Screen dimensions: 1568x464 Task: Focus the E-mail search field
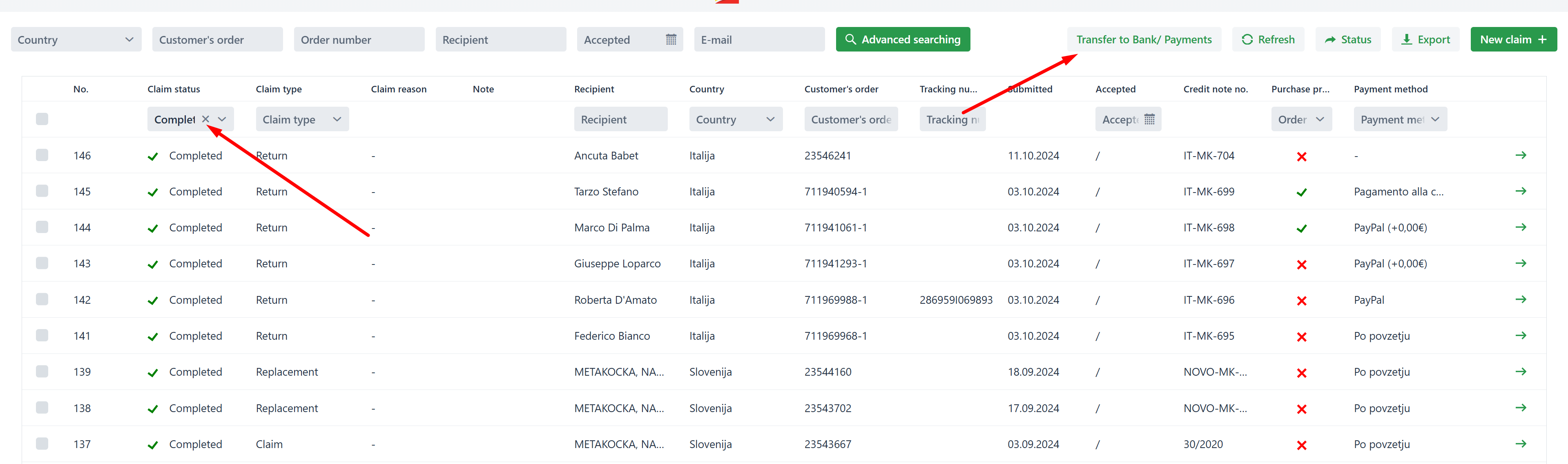758,40
